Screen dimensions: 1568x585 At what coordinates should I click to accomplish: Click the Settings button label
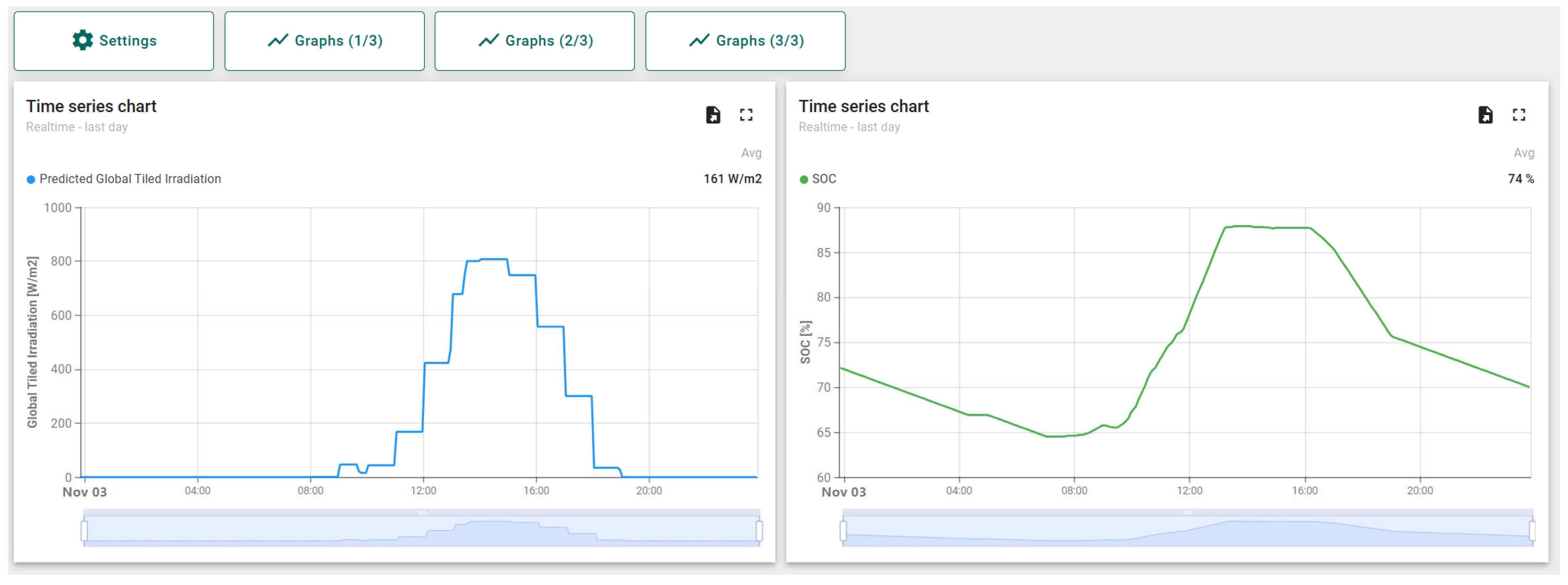pyautogui.click(x=128, y=41)
